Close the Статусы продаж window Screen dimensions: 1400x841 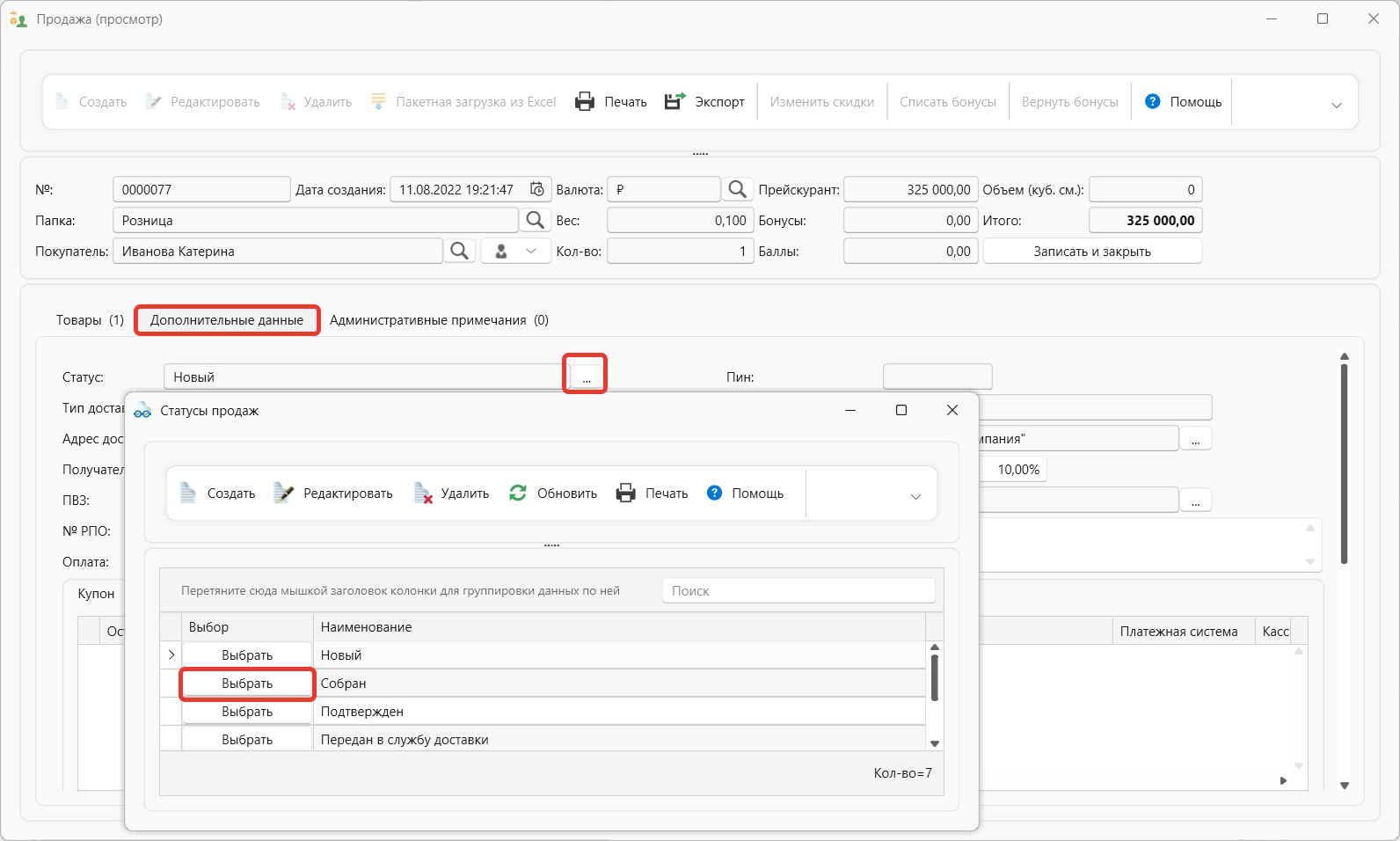click(952, 410)
